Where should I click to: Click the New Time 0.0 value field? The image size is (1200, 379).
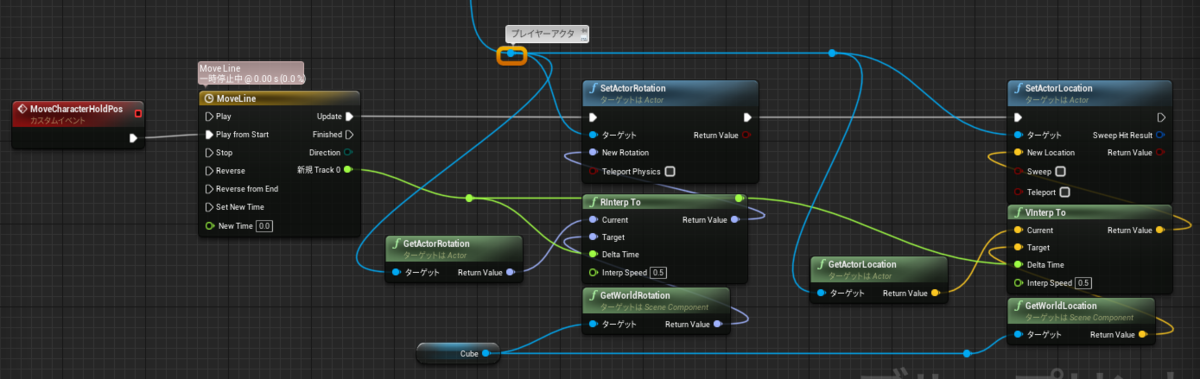[x=264, y=227]
